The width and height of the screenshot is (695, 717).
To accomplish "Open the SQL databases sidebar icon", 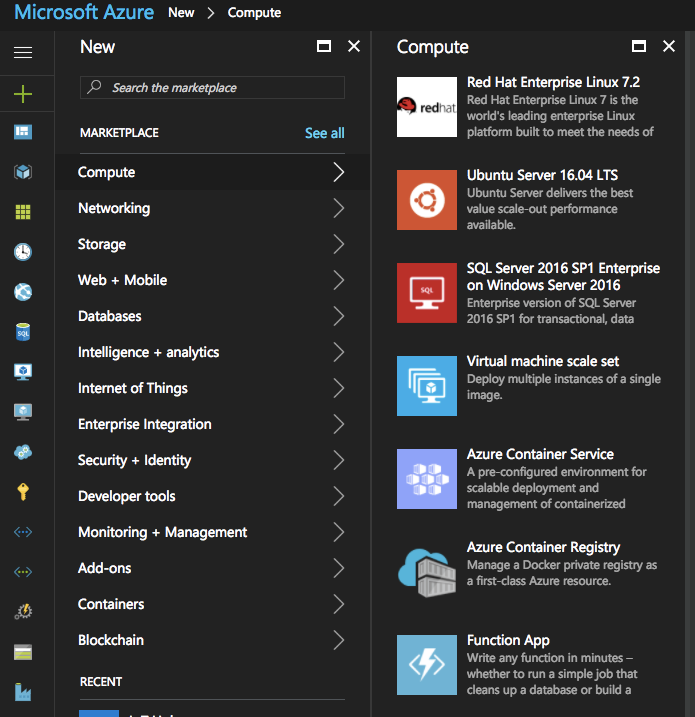I will [23, 332].
